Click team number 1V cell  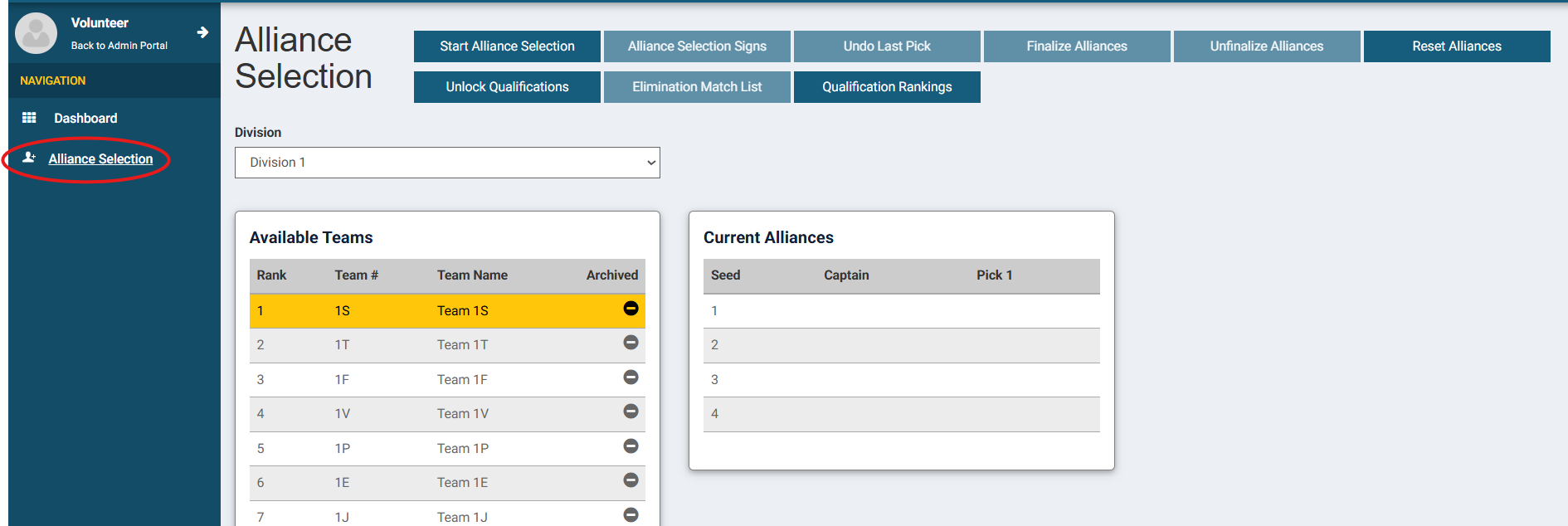(x=342, y=414)
